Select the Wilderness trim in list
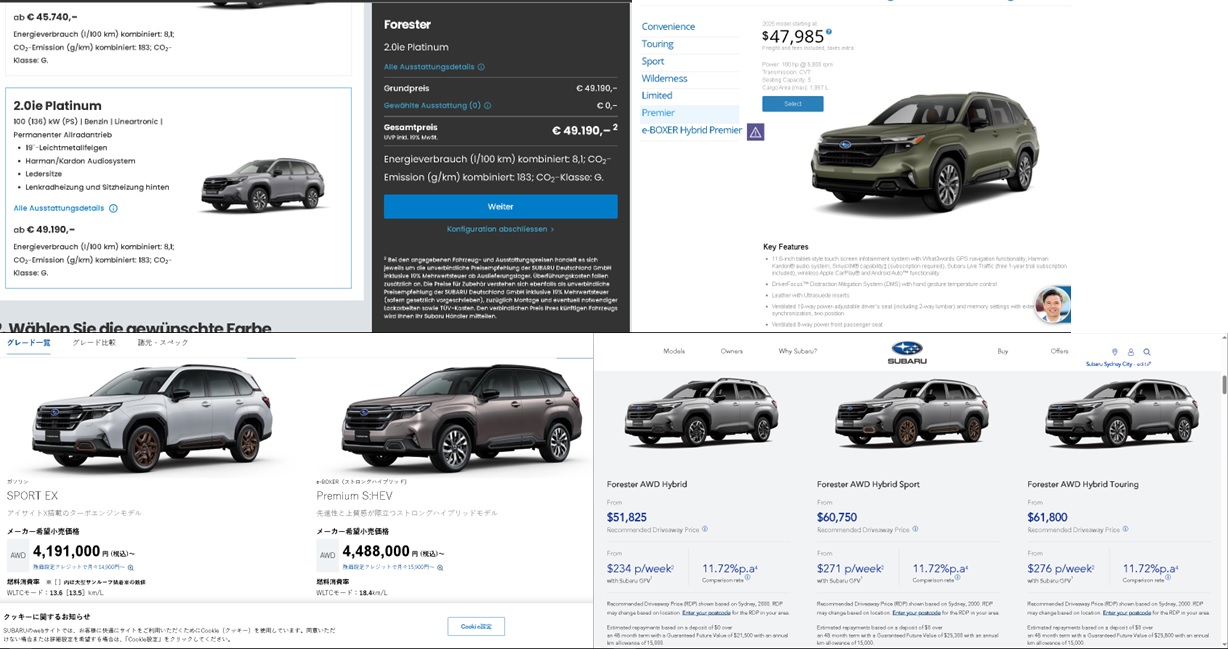 (x=665, y=78)
